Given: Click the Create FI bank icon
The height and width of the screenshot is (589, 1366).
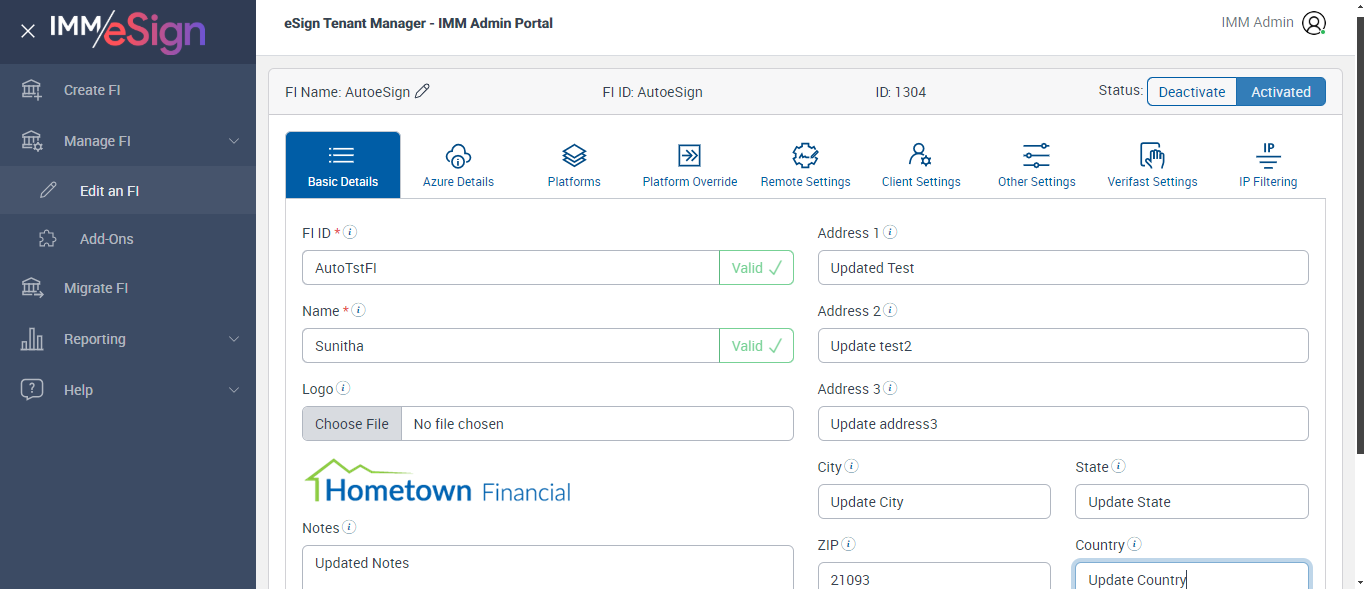Looking at the screenshot, I should pyautogui.click(x=32, y=90).
